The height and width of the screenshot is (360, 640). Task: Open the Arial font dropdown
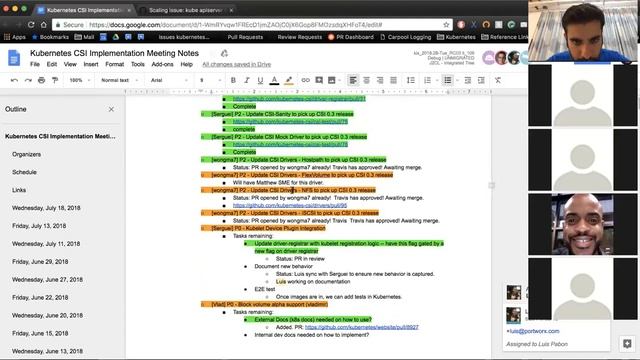[169, 80]
